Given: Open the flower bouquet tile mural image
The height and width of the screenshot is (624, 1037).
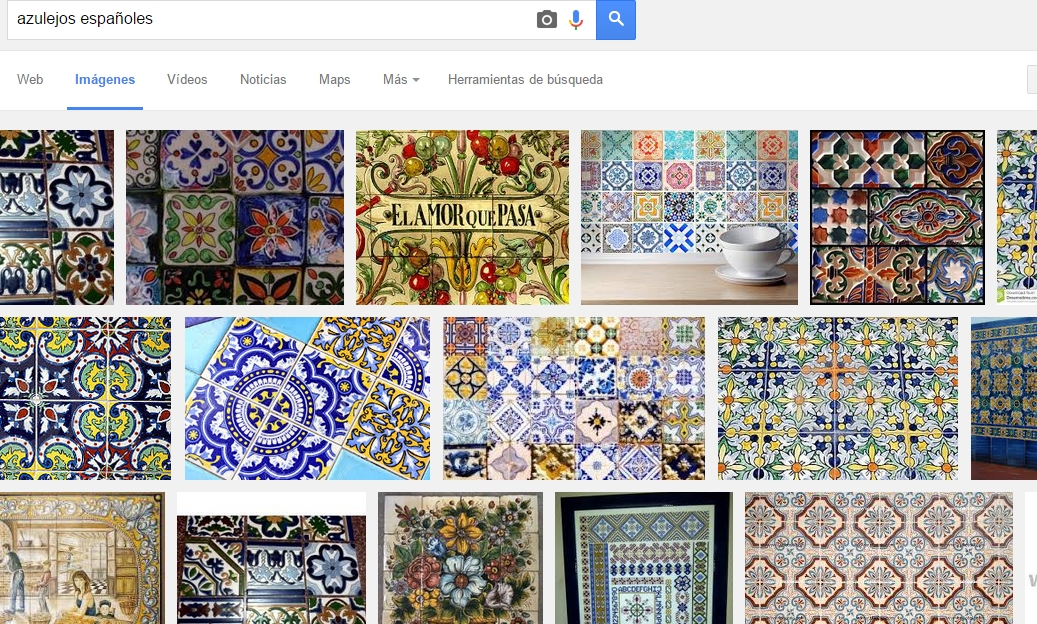Looking at the screenshot, I should [x=460, y=558].
